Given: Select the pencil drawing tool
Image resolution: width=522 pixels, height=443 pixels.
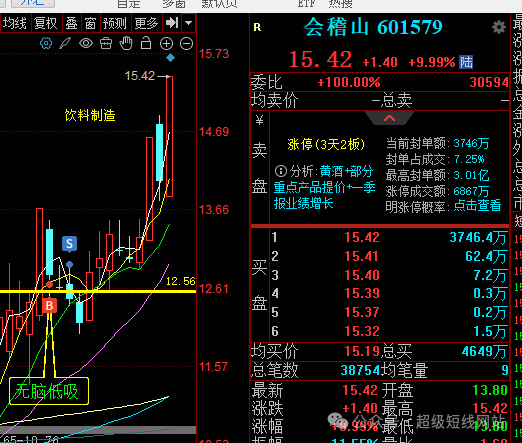Looking at the screenshot, I should [x=65, y=43].
